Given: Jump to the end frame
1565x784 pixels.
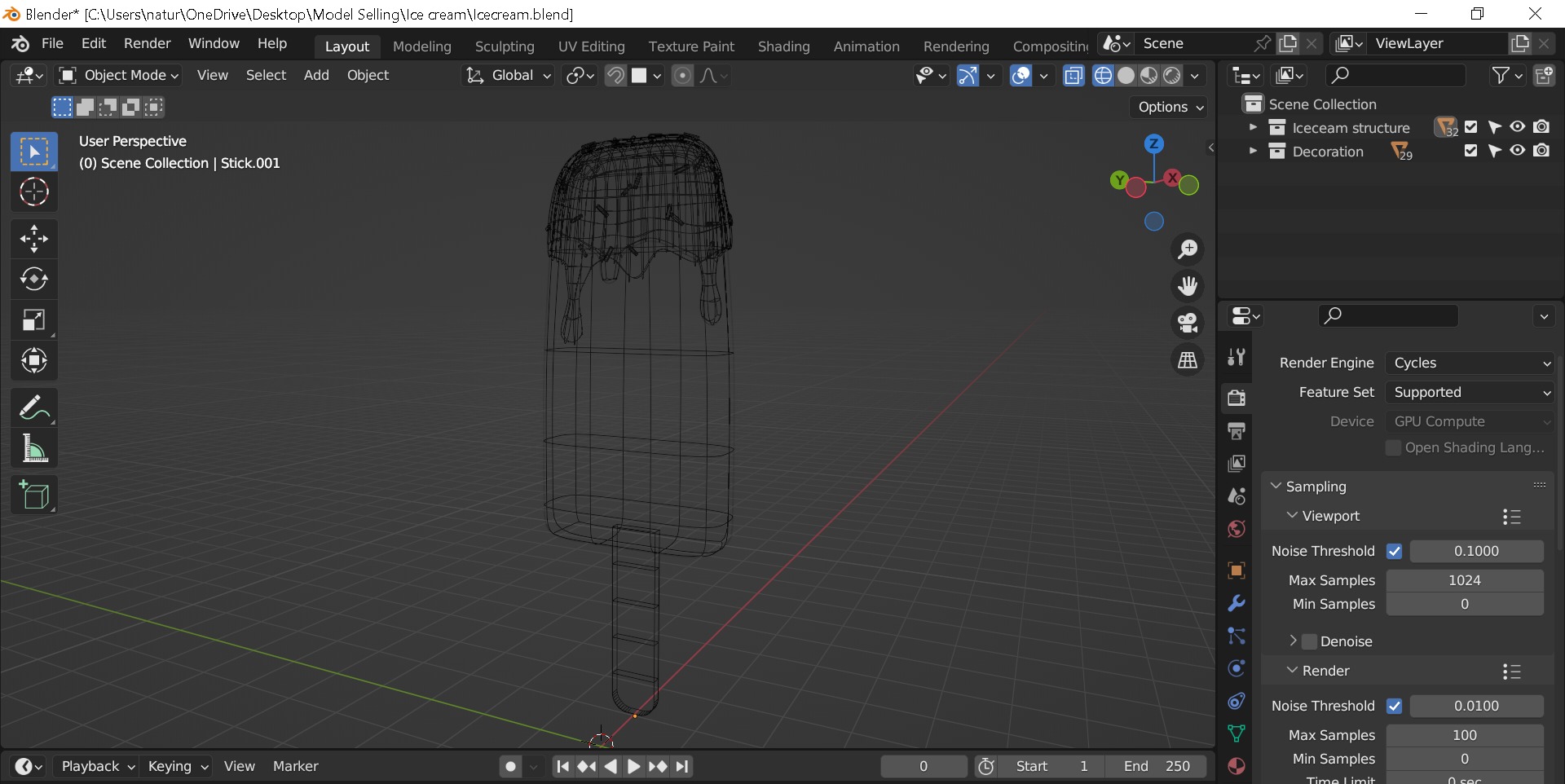Looking at the screenshot, I should click(683, 767).
